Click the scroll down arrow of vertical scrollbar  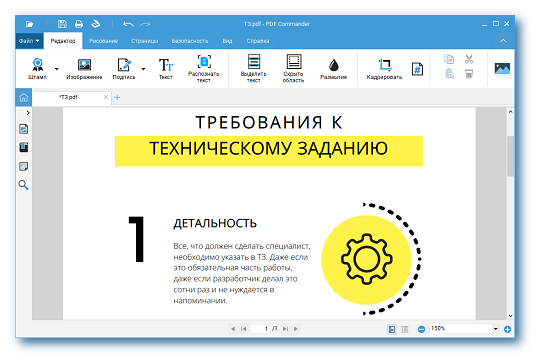[x=510, y=315]
